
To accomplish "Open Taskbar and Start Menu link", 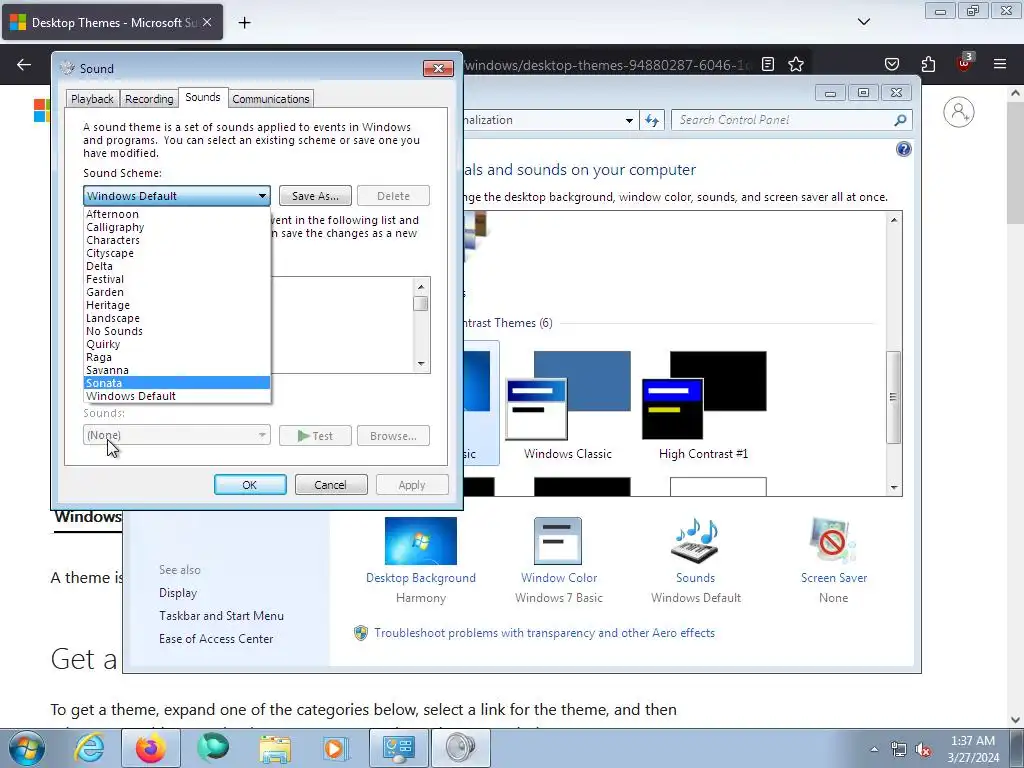I will click(x=221, y=616).
